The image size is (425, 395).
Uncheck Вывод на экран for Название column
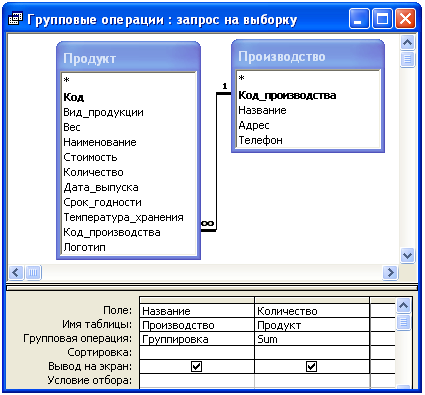[196, 367]
